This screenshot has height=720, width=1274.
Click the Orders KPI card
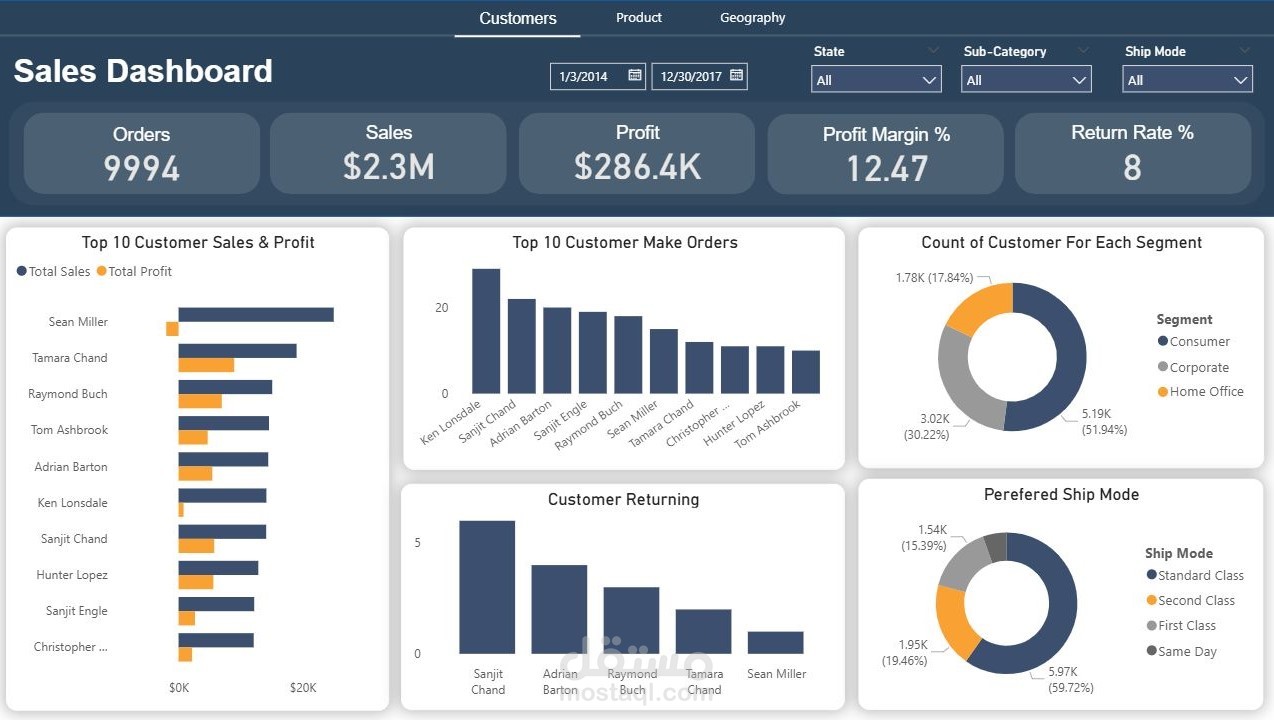pos(142,153)
